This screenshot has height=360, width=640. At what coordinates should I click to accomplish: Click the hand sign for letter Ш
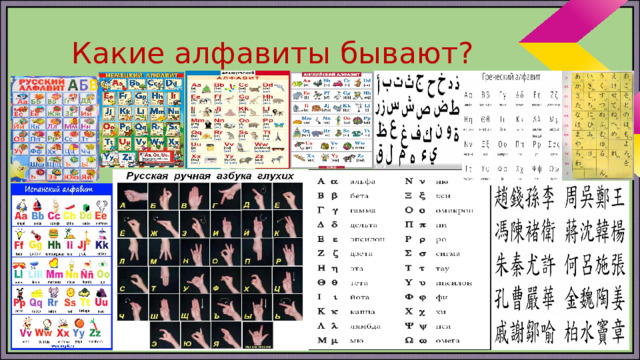[164, 307]
